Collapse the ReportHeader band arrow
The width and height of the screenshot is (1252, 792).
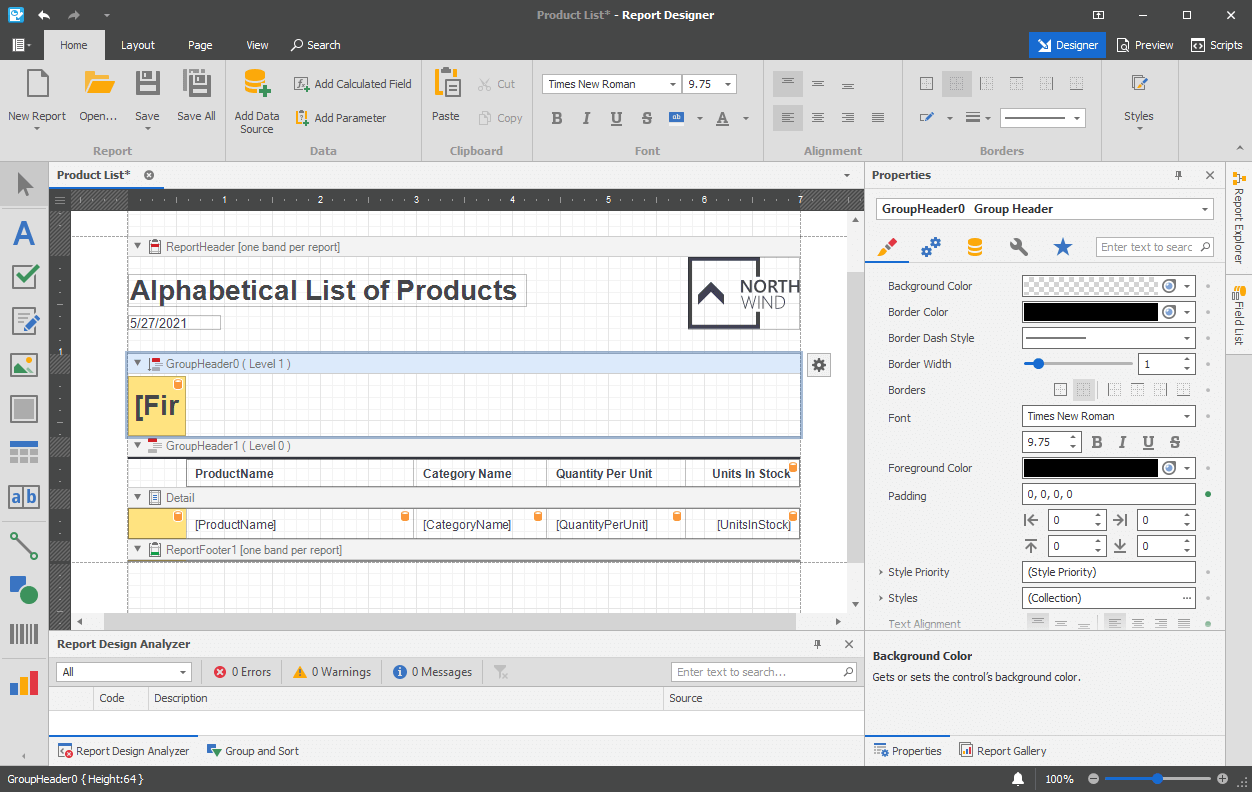click(x=137, y=246)
